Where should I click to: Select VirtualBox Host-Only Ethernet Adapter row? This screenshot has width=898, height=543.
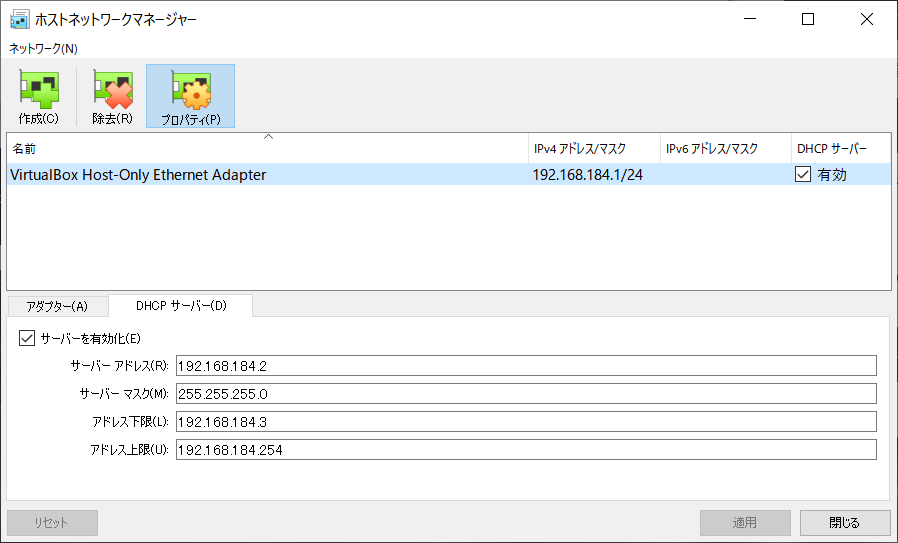pyautogui.click(x=449, y=174)
